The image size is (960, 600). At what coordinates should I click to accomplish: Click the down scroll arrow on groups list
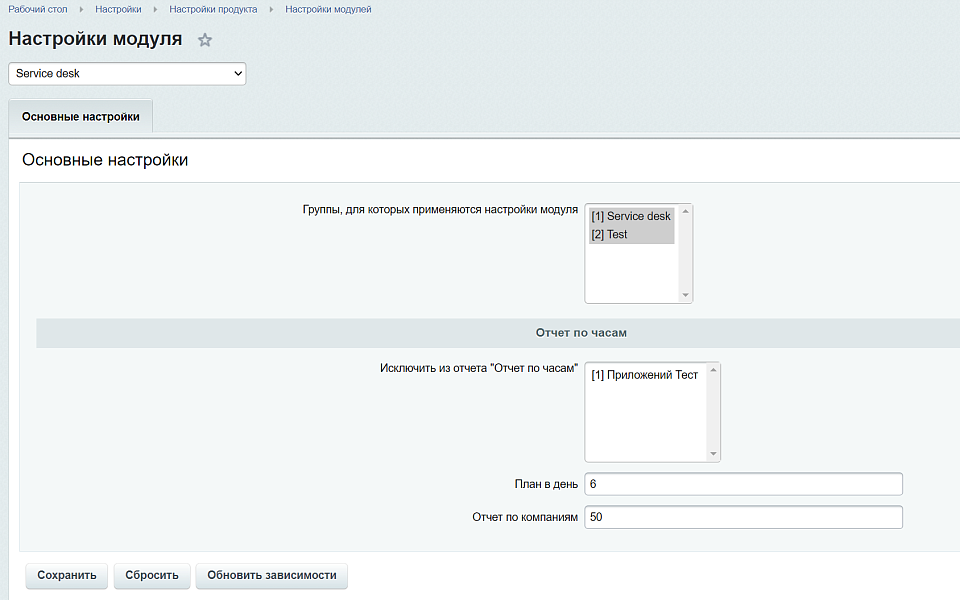coord(684,295)
